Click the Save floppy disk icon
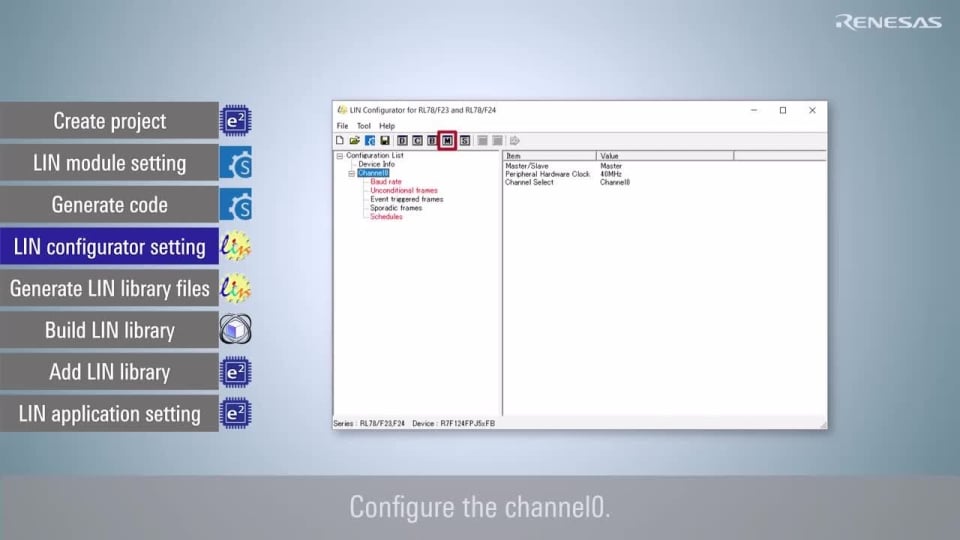 click(x=385, y=141)
